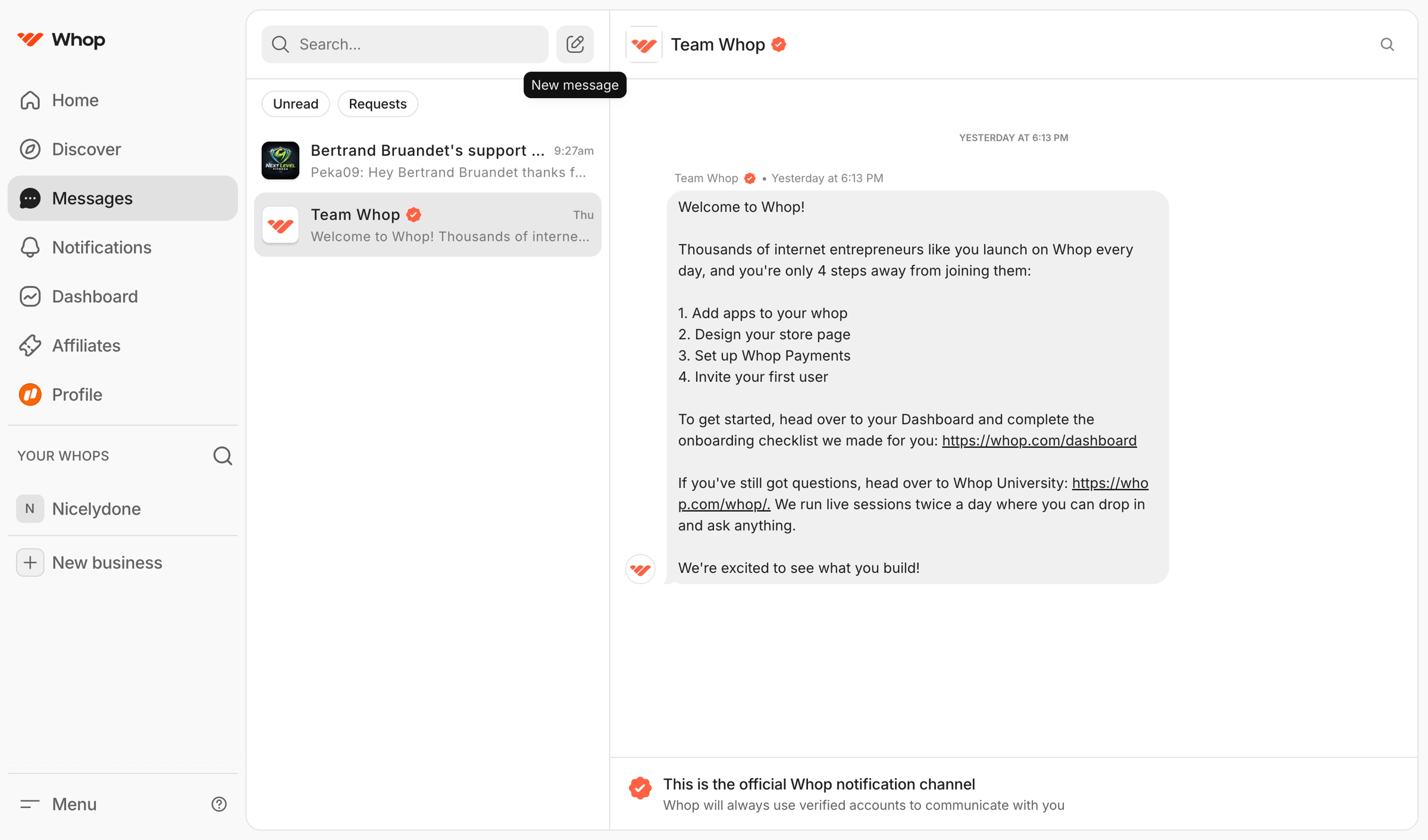Click the Whop logo in the sidebar
1428x840 pixels.
[61, 40]
